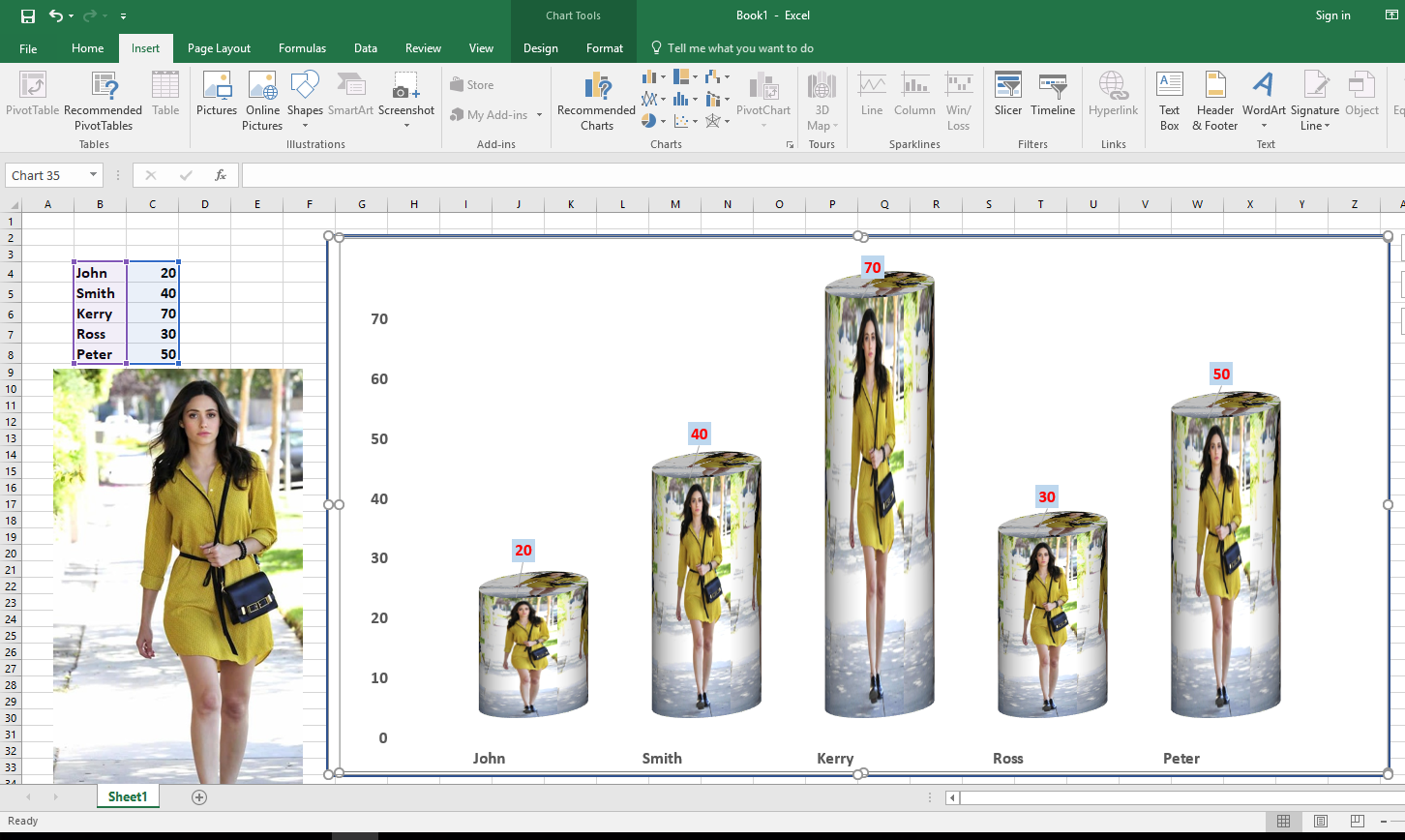Open the Charts dialog box launcher

[790, 144]
